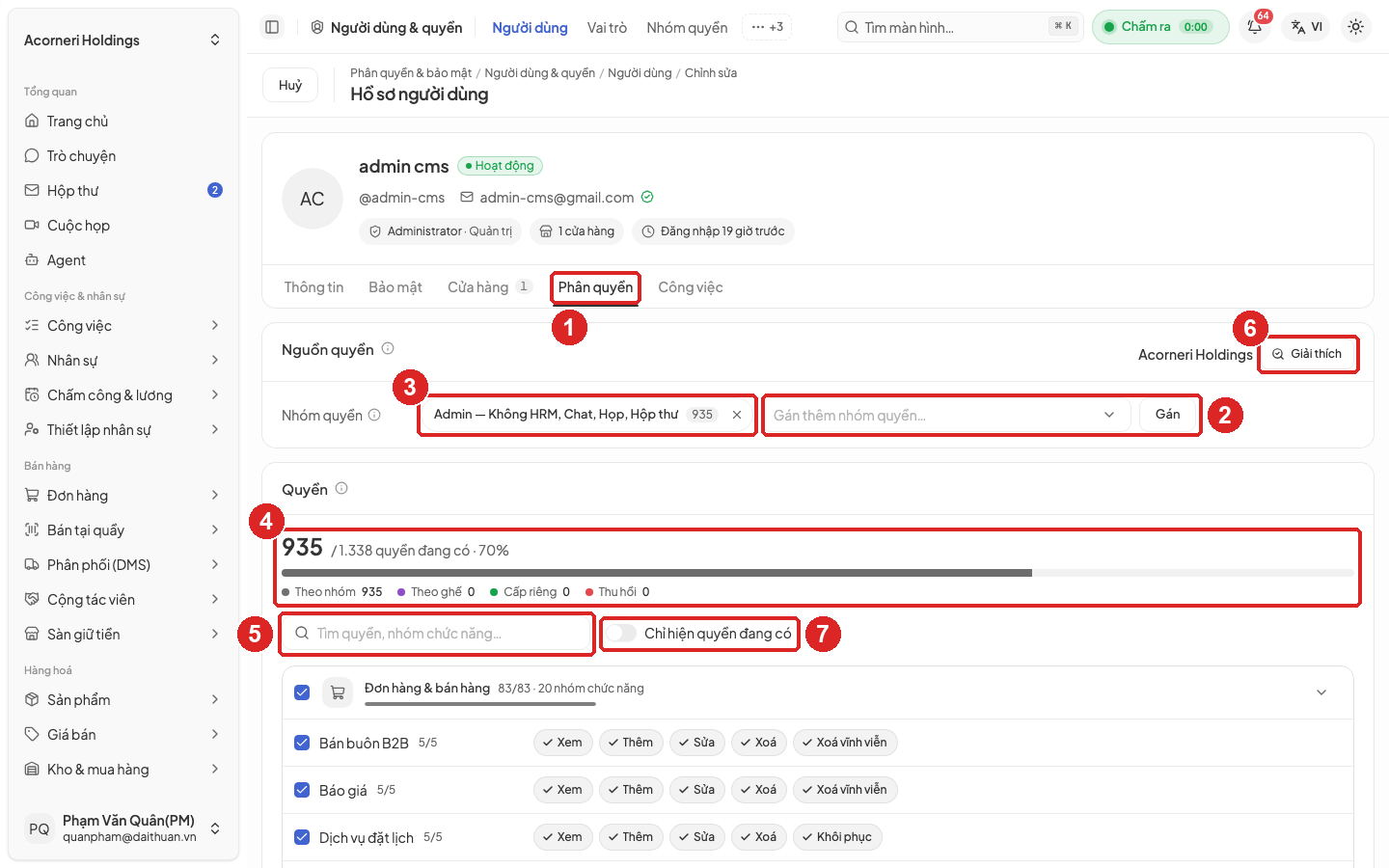
Task: Toggle light theme sun icon
Action: [1355, 27]
